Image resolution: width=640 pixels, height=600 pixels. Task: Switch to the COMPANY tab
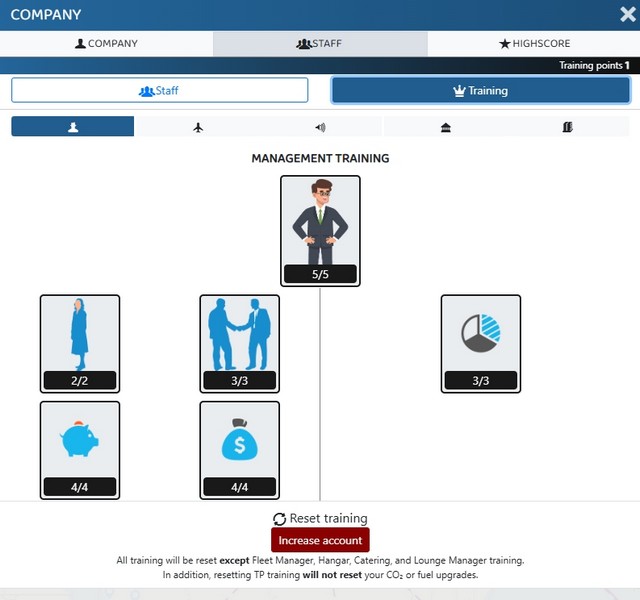(x=106, y=44)
